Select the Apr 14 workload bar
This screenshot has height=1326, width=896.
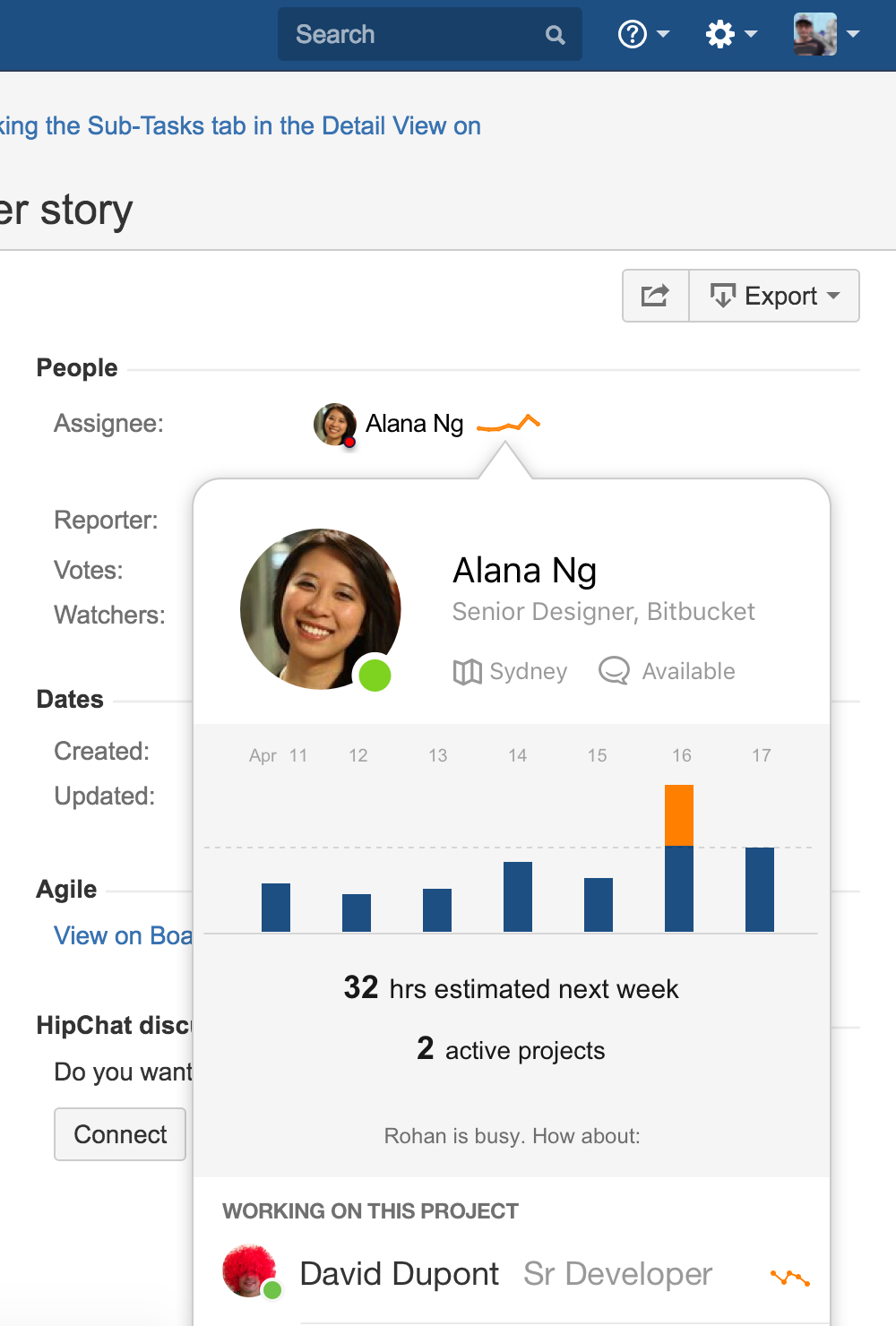click(x=518, y=897)
